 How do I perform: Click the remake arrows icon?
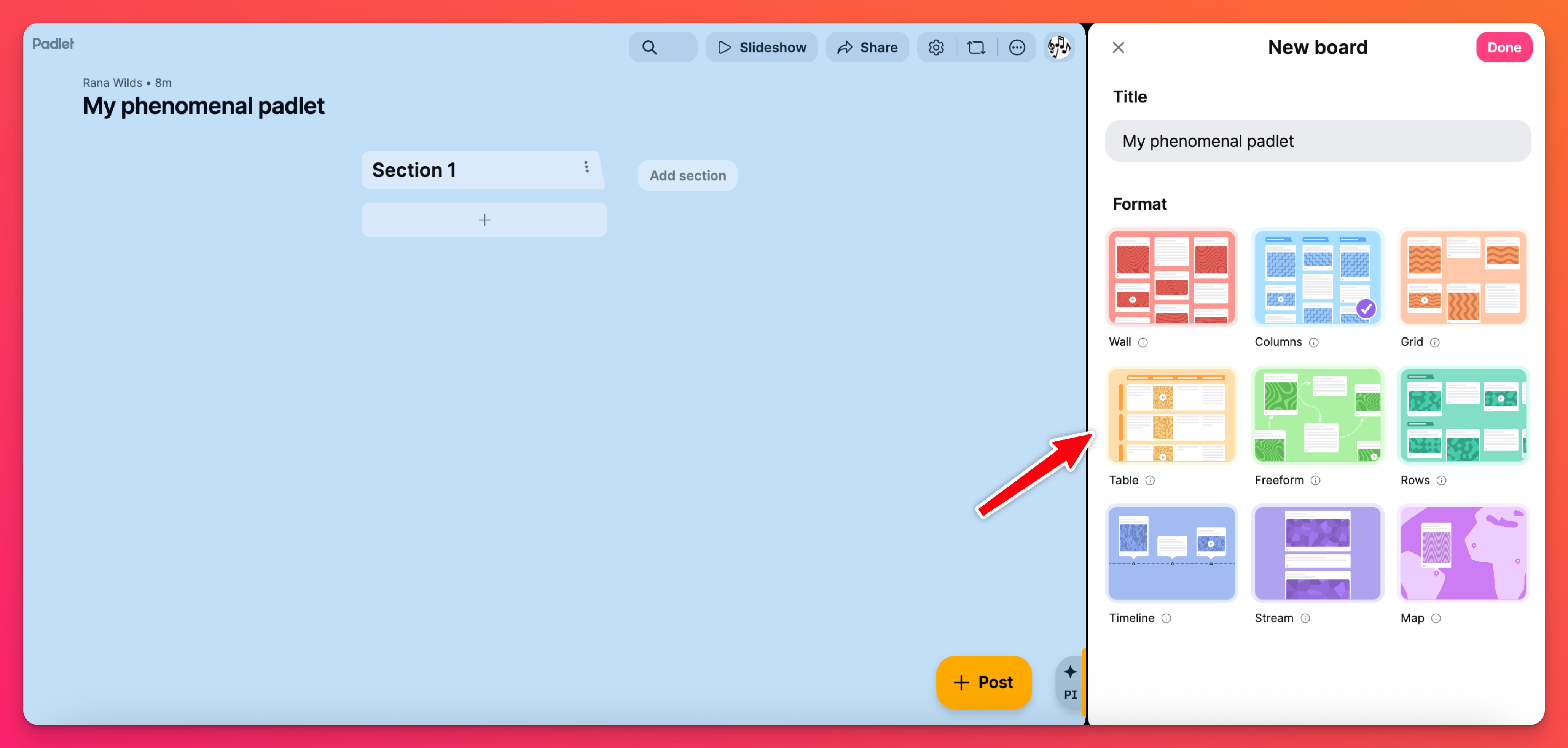click(x=976, y=48)
